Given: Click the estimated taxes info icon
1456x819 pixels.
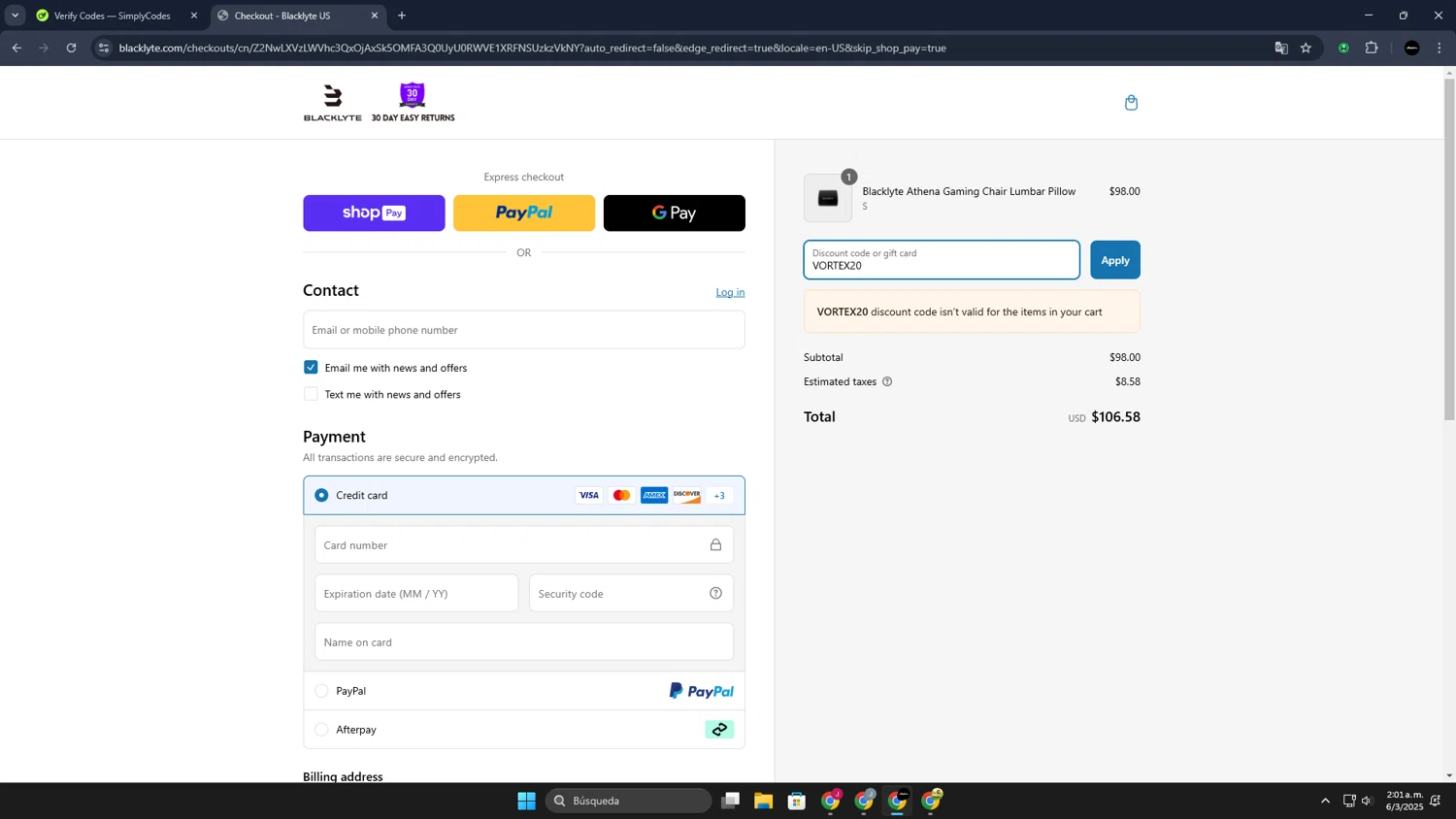Looking at the screenshot, I should pos(887,382).
